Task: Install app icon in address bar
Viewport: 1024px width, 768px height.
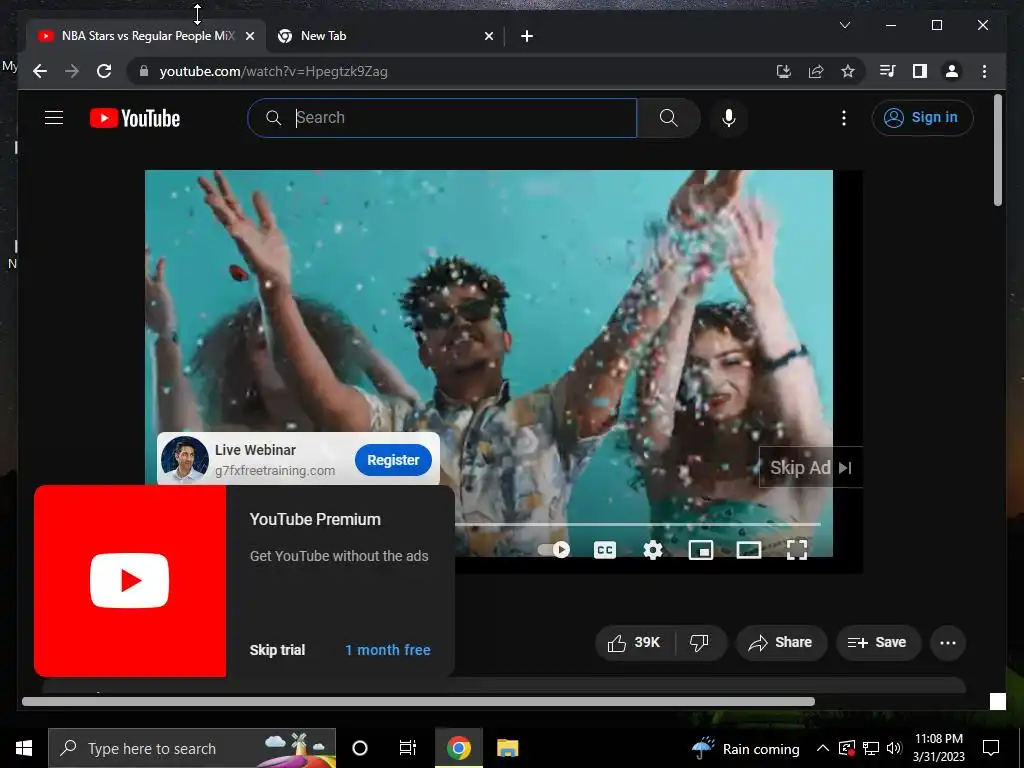Action: pos(784,71)
